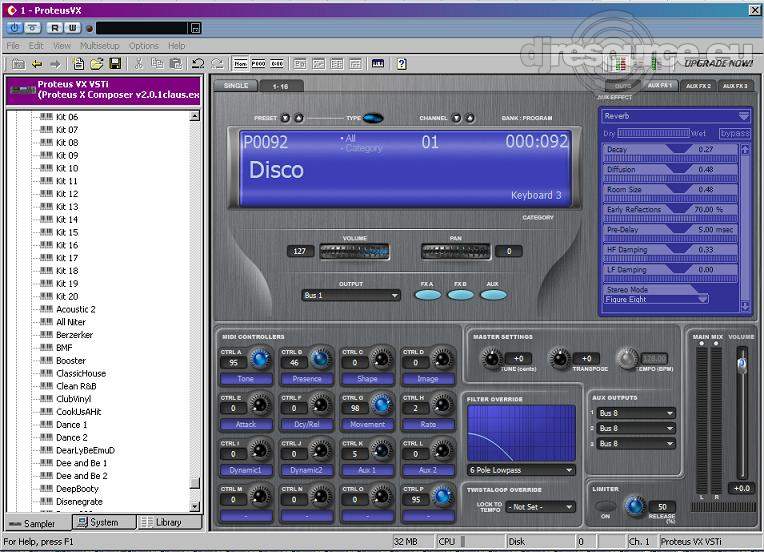Screen dimensions: 764x552
Task: Switch to the AUX FX 2 tab
Action: (x=698, y=86)
